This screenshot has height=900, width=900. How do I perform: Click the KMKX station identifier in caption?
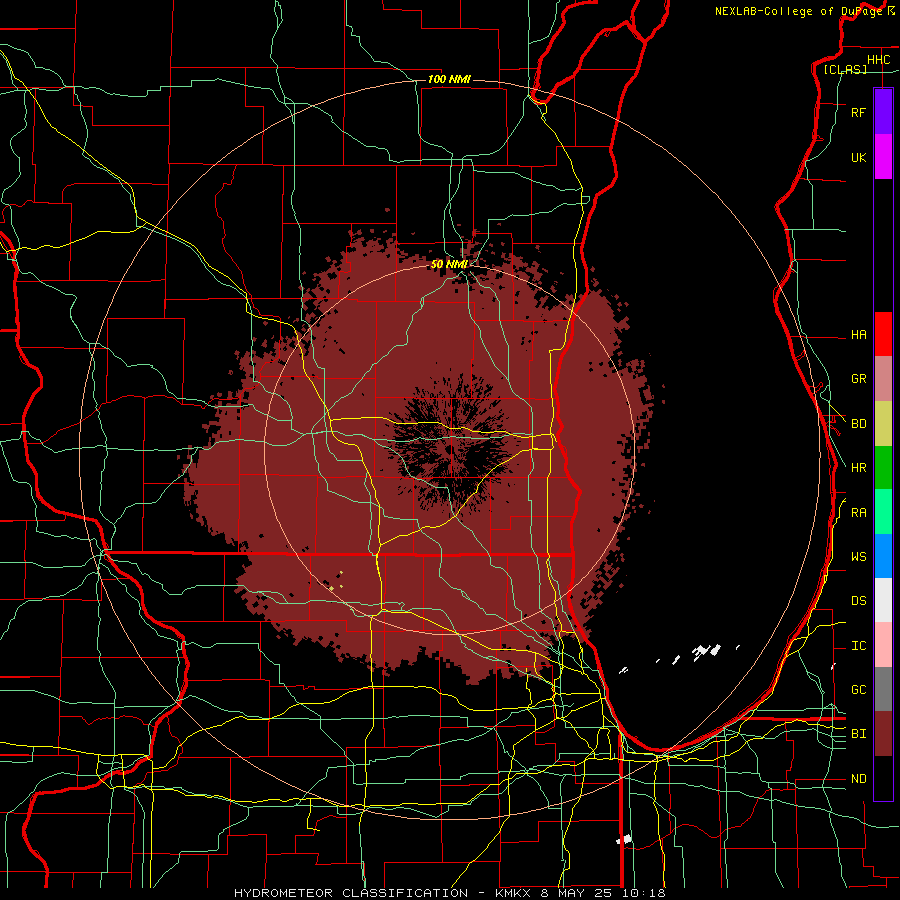pyautogui.click(x=512, y=893)
